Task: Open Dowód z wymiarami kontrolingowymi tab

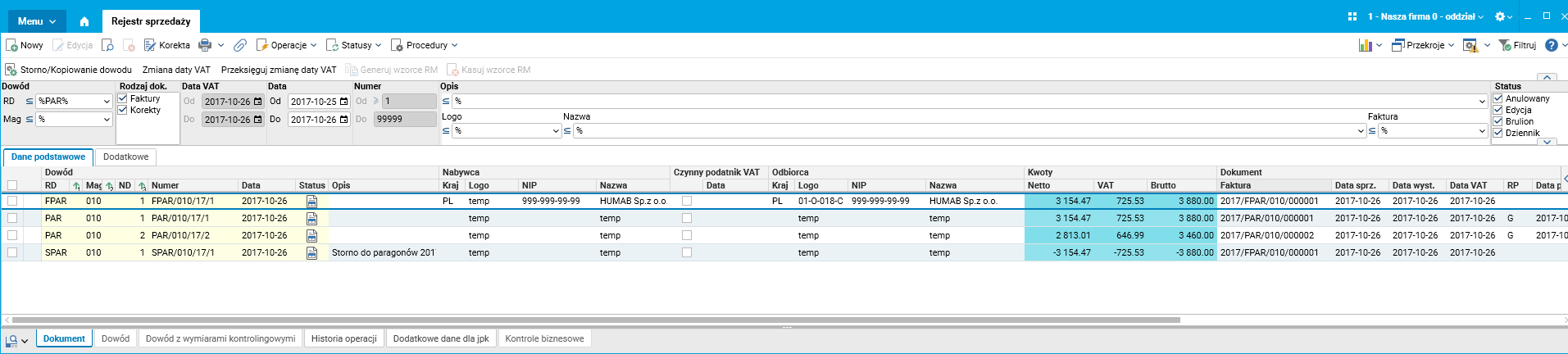Action: (x=220, y=338)
